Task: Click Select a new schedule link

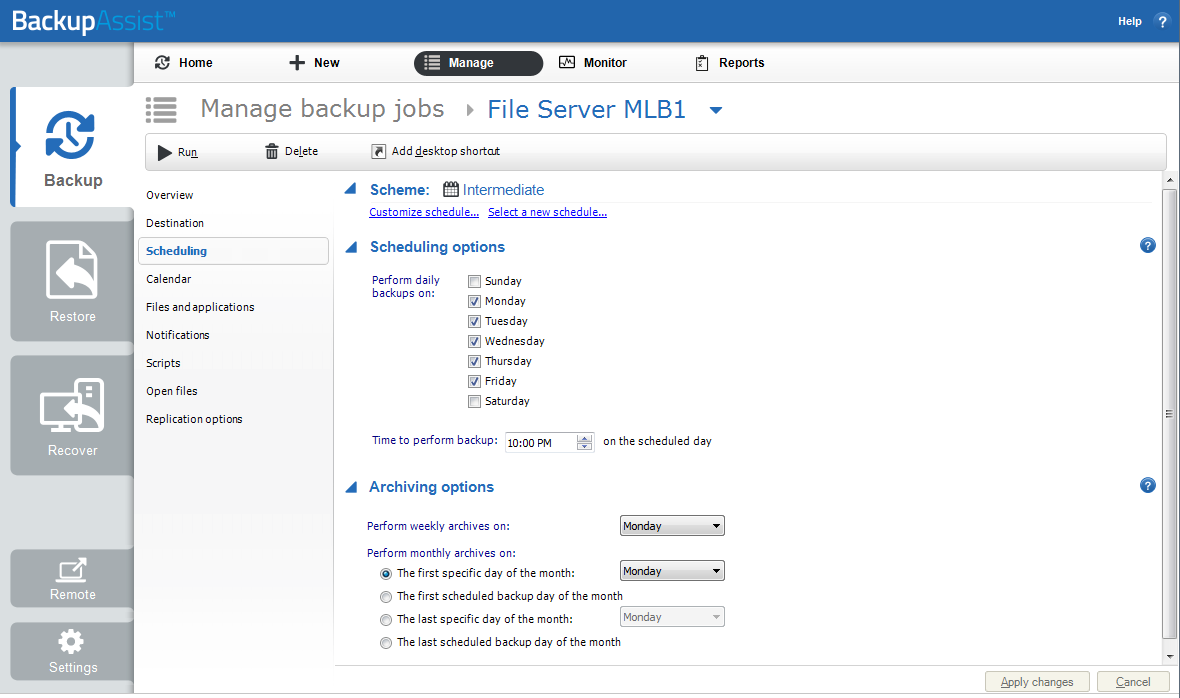Action: pos(547,212)
